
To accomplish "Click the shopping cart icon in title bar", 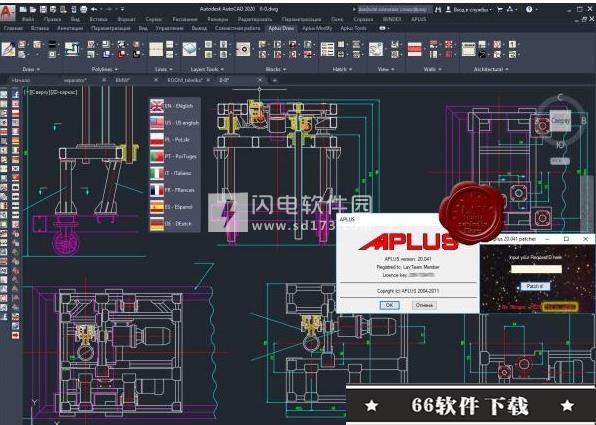I will pyautogui.click(x=500, y=10).
